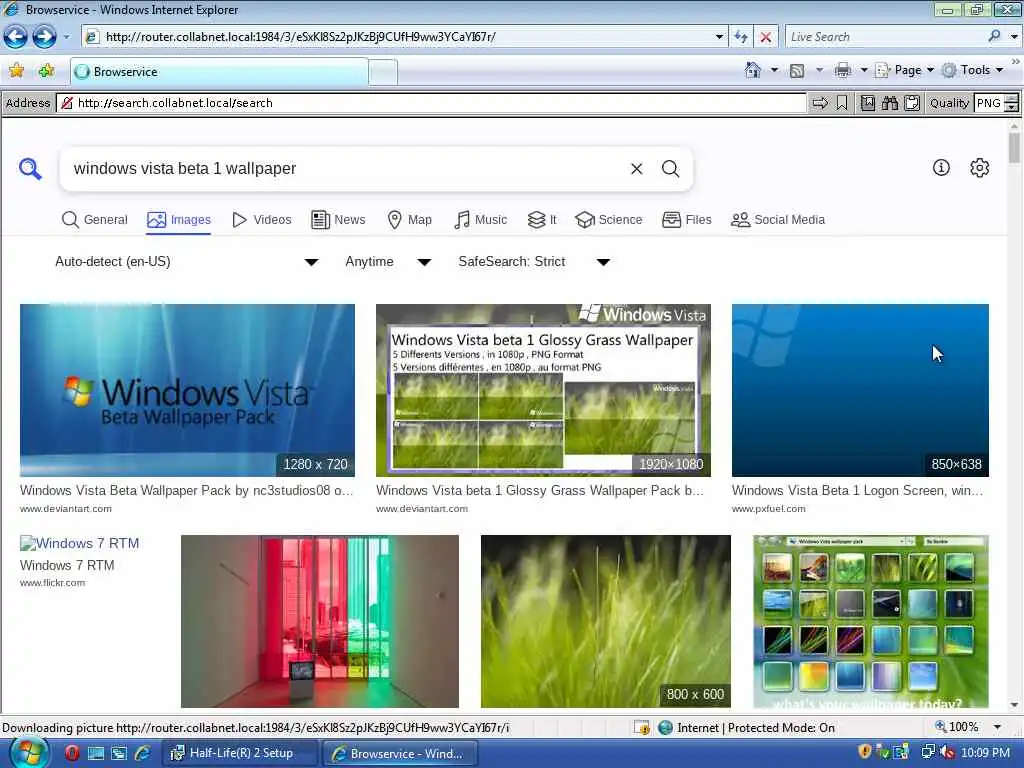Click the Home icon in command bar
Image resolution: width=1024 pixels, height=768 pixels.
pos(753,70)
